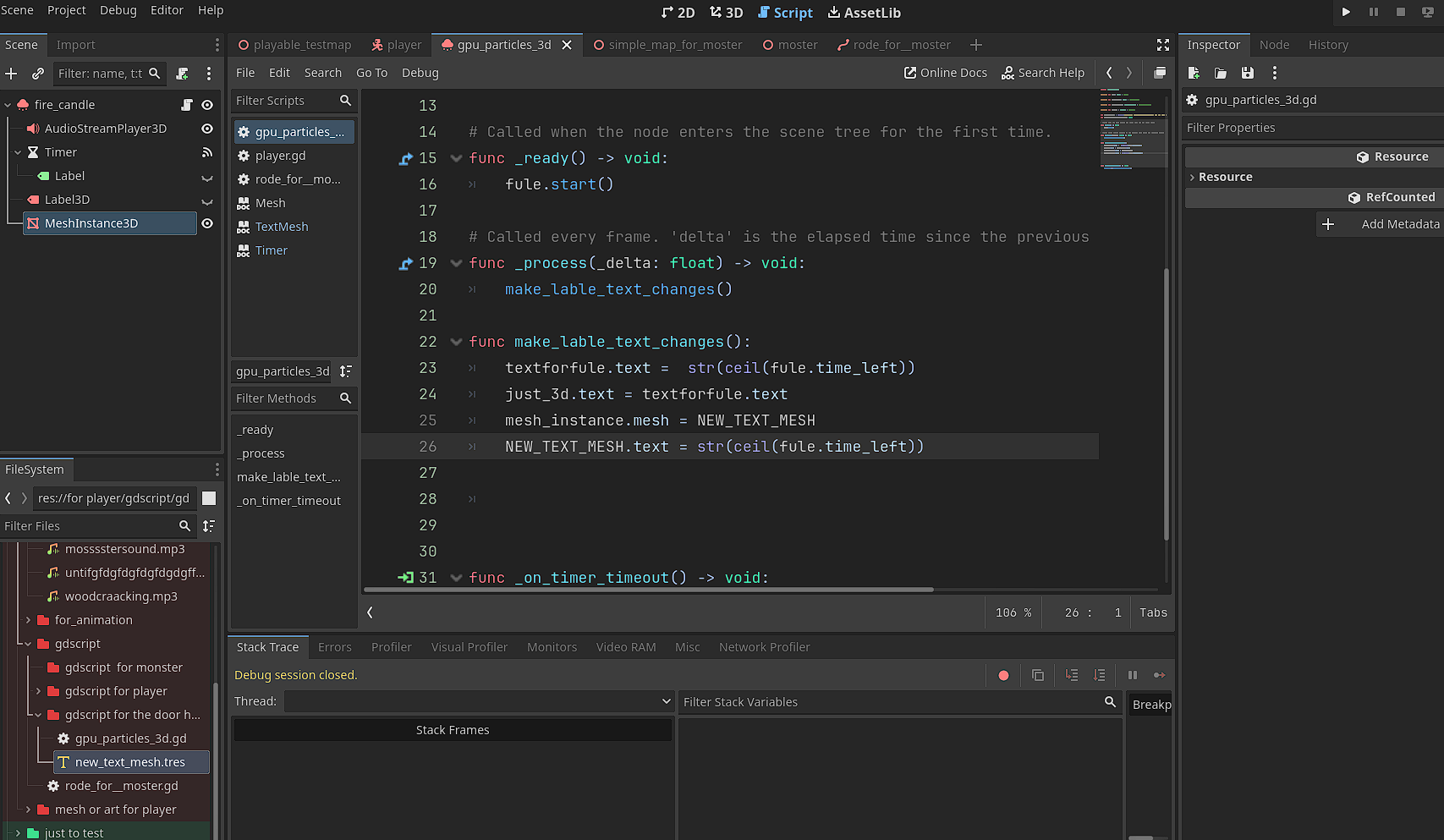This screenshot has height=840, width=1444.
Task: Collapse the Timer tree node
Action: [x=18, y=152]
